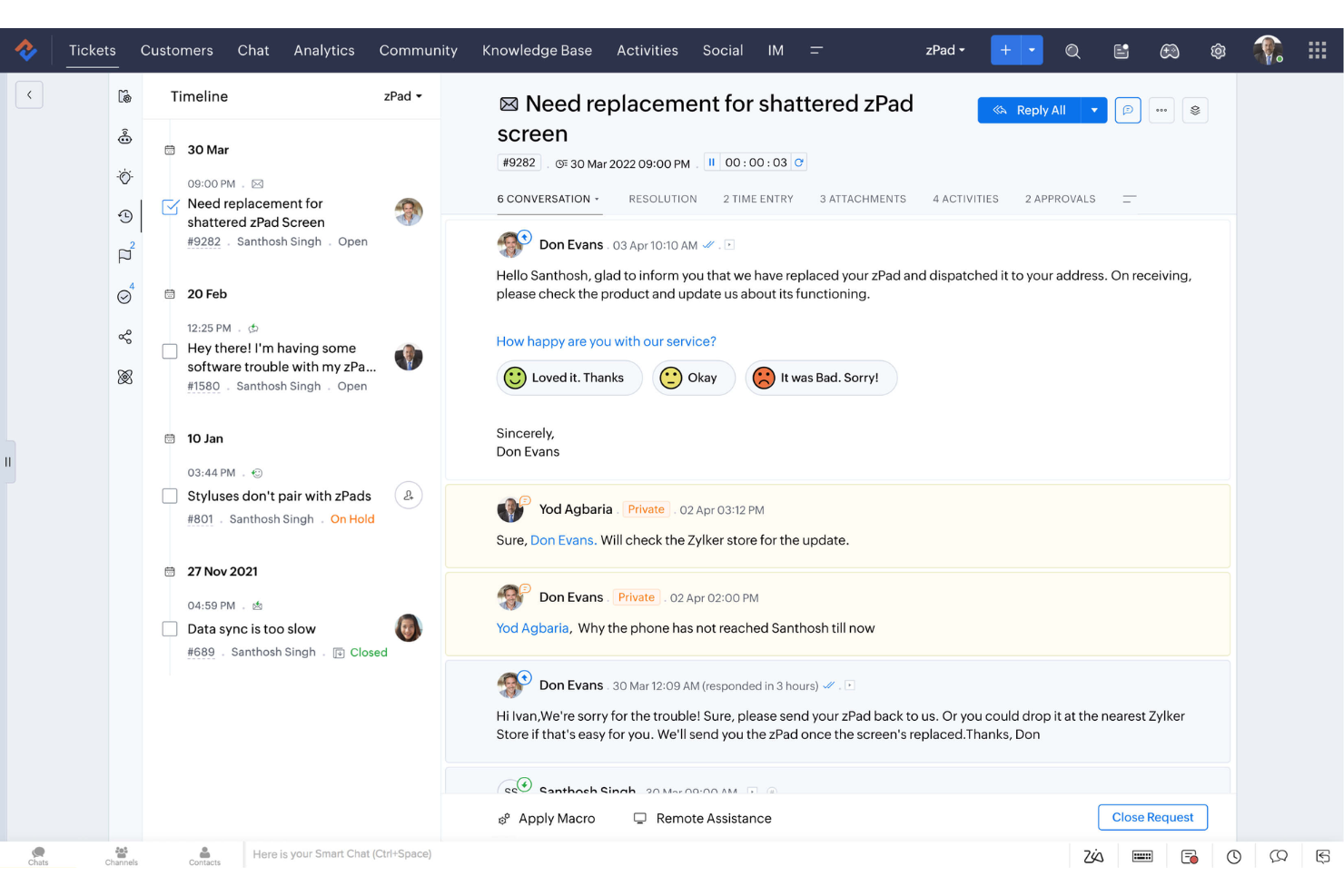The width and height of the screenshot is (1344, 896).
Task: Open global search in the top bar
Action: [x=1072, y=51]
